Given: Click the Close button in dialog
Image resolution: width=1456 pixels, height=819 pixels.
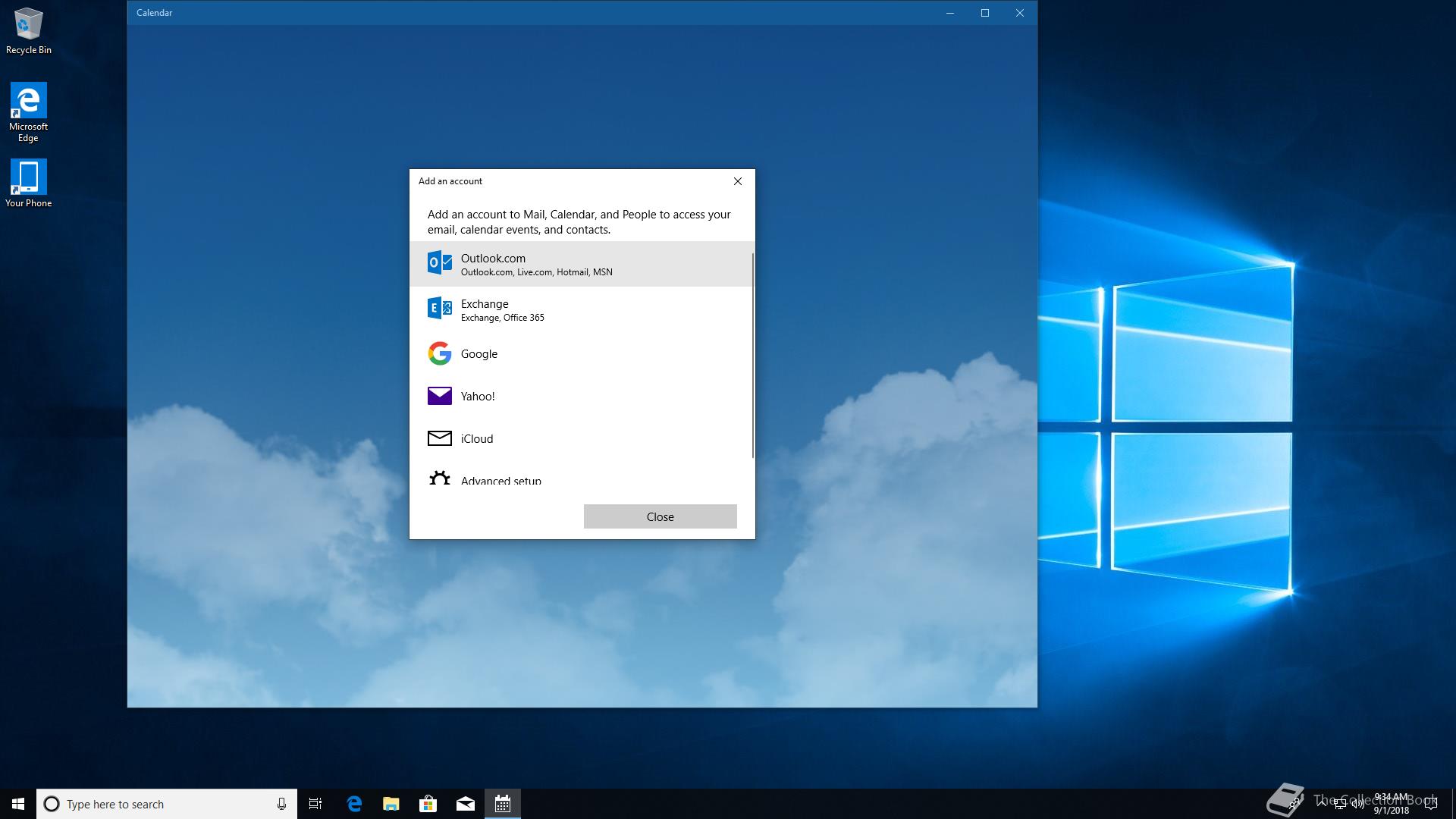Looking at the screenshot, I should 660,516.
